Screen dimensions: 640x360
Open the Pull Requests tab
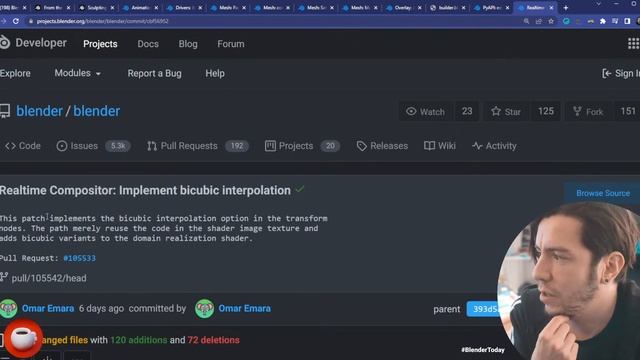pyautogui.click(x=198, y=146)
